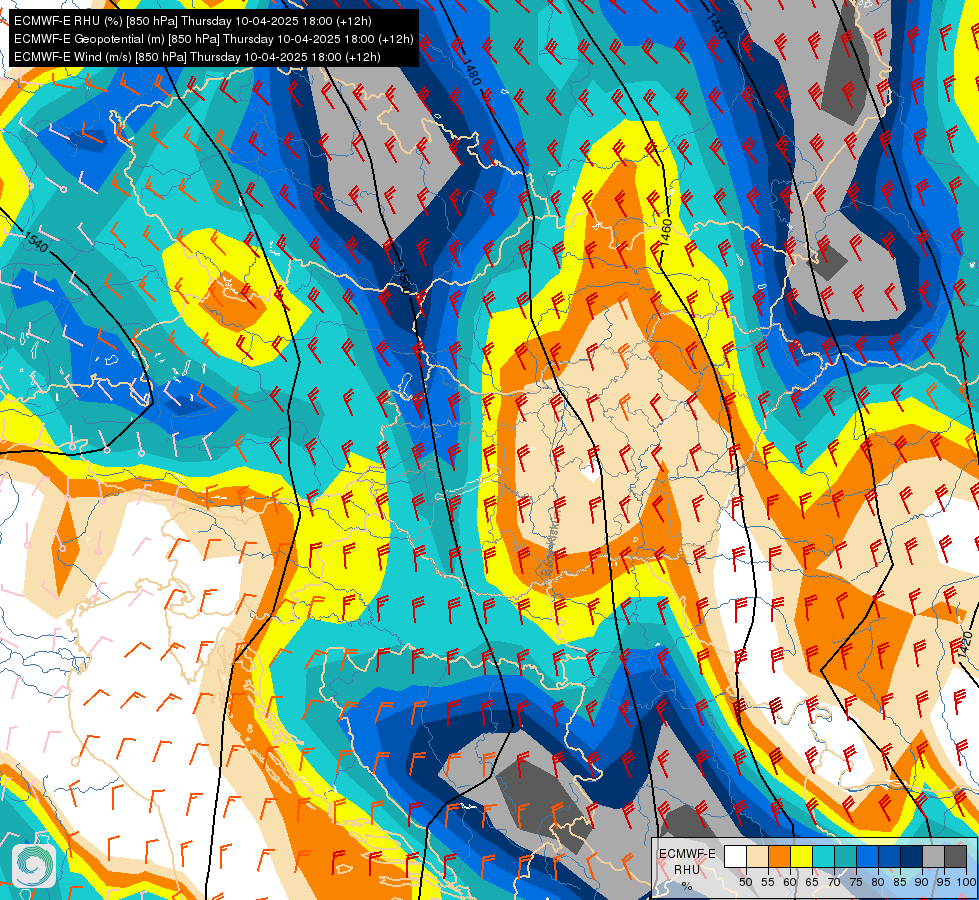Click the white legend swatch below 50%
Screen dimensions: 979x900
click(735, 856)
